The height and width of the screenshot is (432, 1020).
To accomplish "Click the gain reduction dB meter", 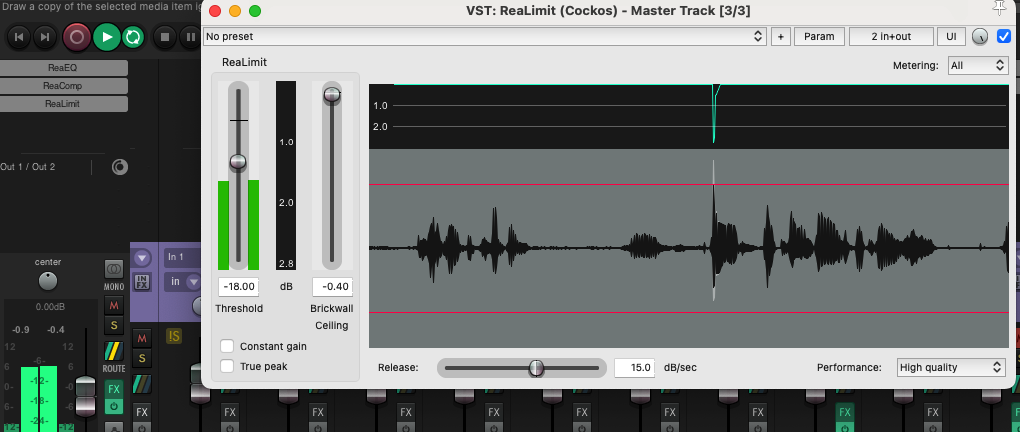I will tap(286, 176).
